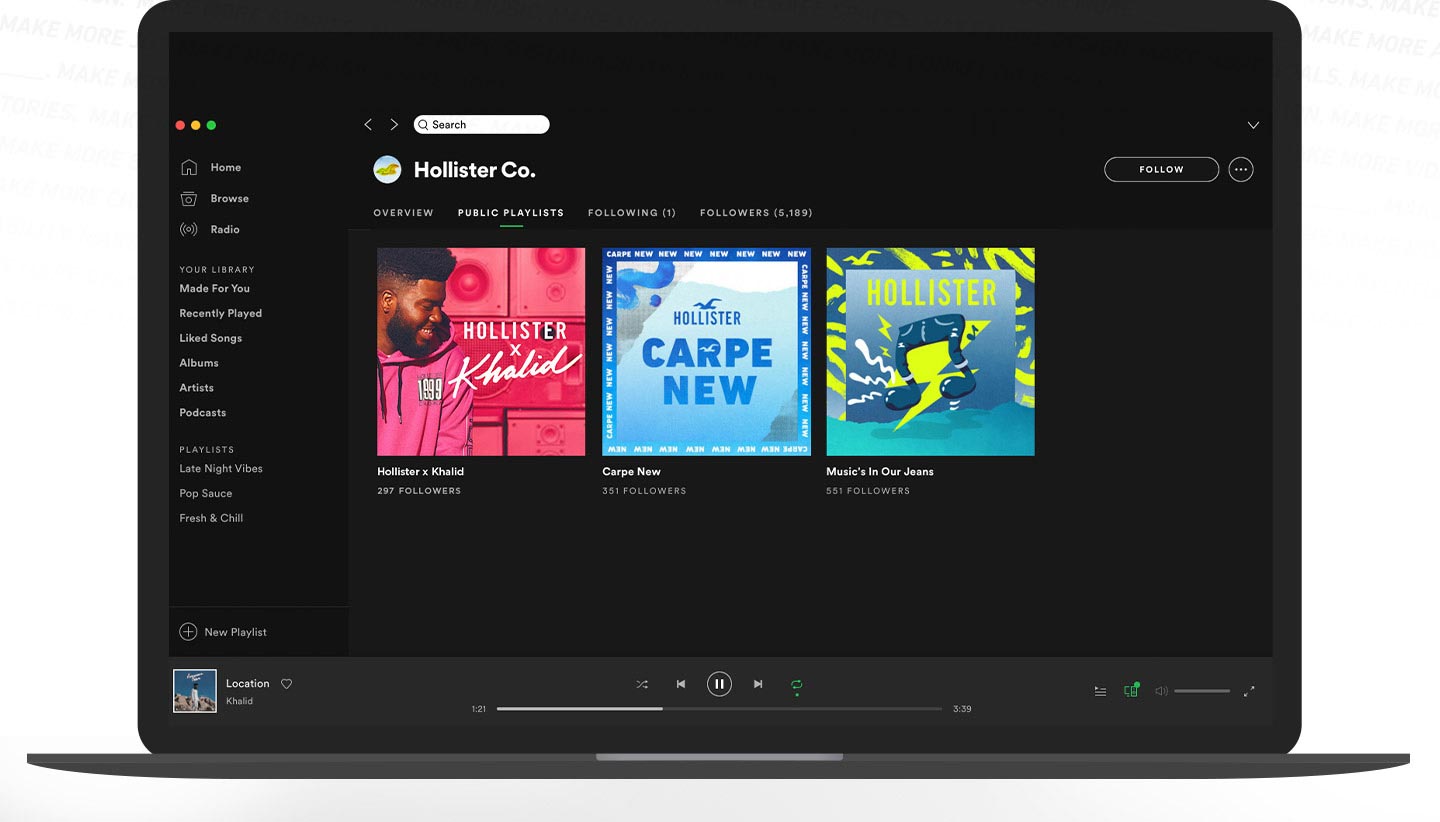Open Home in the sidebar
The width and height of the screenshot is (1440, 822).
pyautogui.click(x=226, y=168)
